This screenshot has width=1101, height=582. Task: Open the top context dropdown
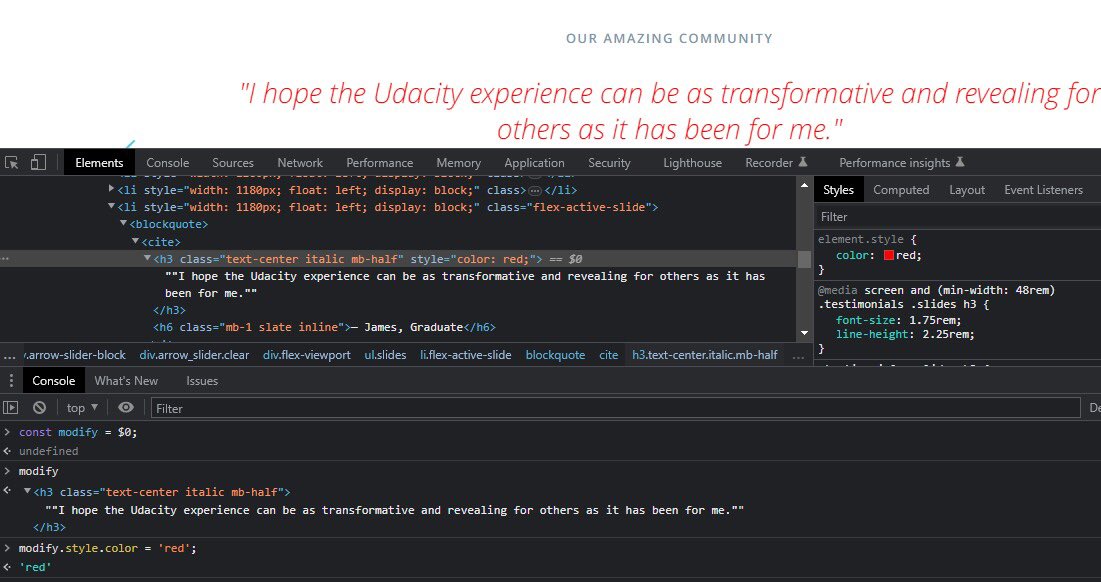tap(82, 407)
